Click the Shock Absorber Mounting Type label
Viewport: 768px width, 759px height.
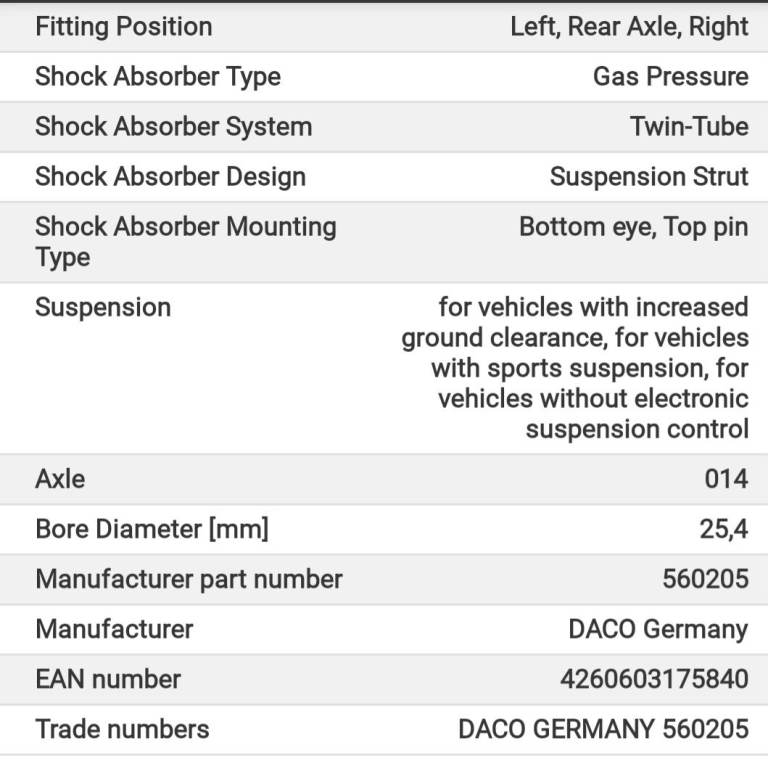click(185, 241)
